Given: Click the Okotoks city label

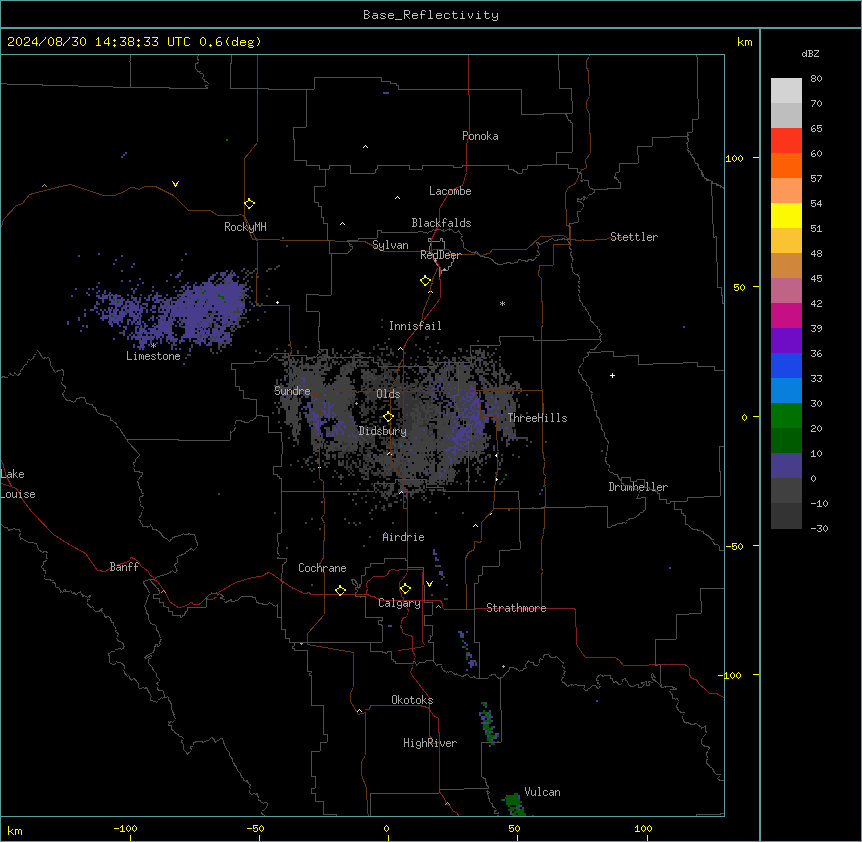Looking at the screenshot, I should click(x=412, y=700).
